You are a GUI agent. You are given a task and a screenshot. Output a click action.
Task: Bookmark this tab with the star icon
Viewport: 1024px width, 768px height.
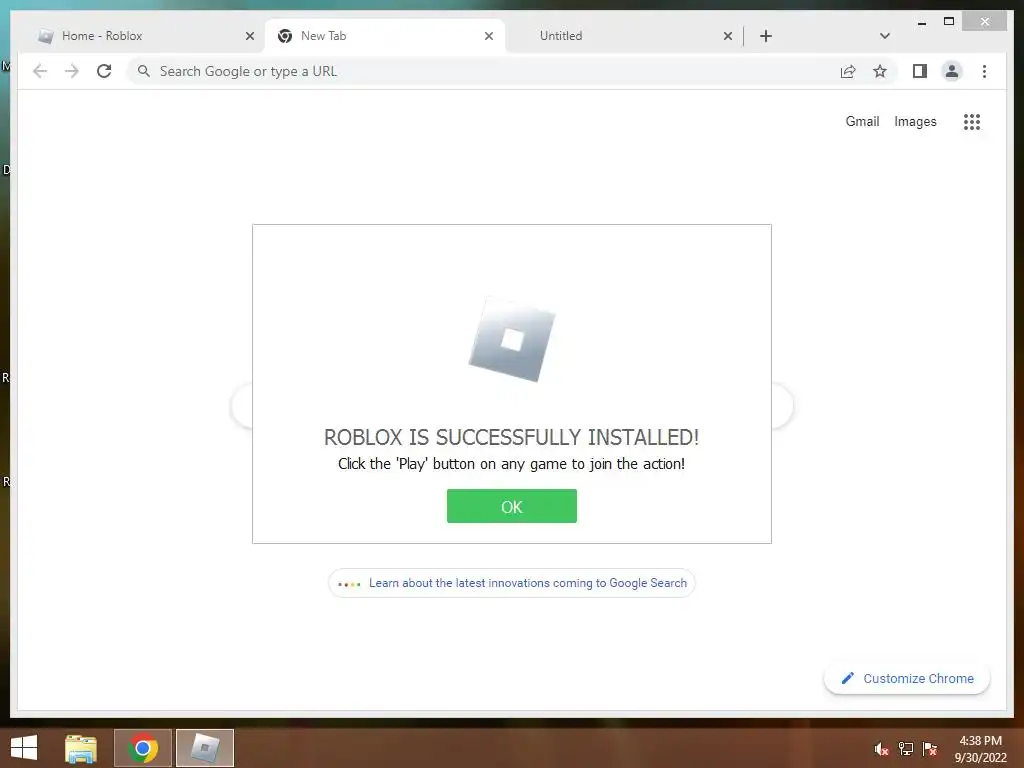click(x=880, y=71)
